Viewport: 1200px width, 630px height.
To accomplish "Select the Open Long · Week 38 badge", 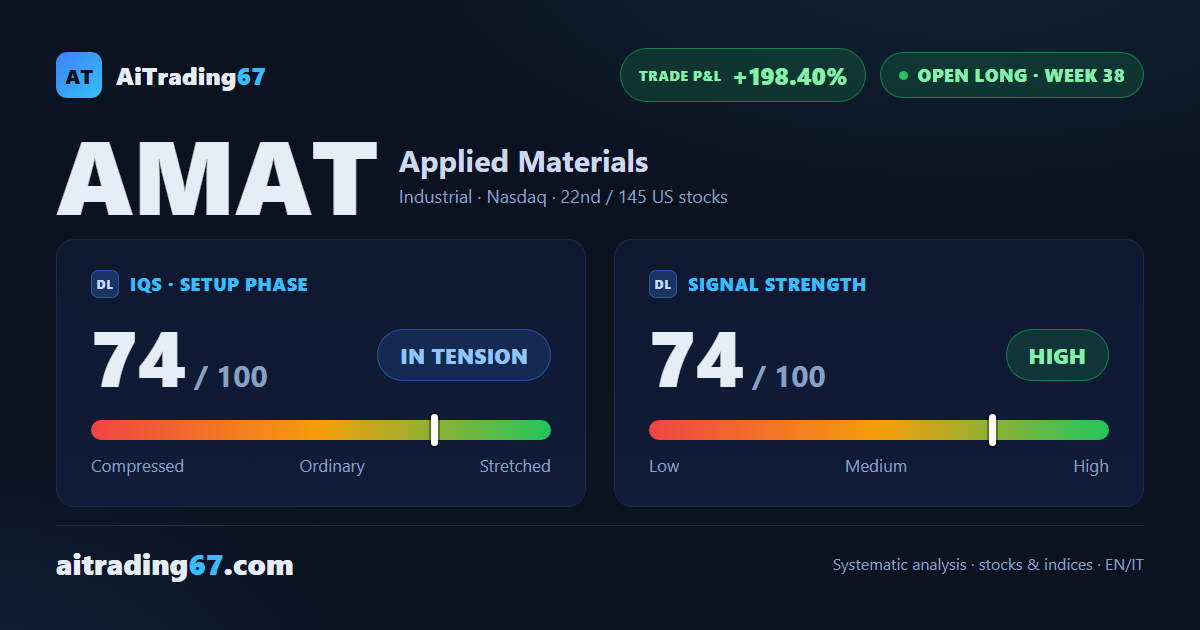I will pyautogui.click(x=1012, y=75).
